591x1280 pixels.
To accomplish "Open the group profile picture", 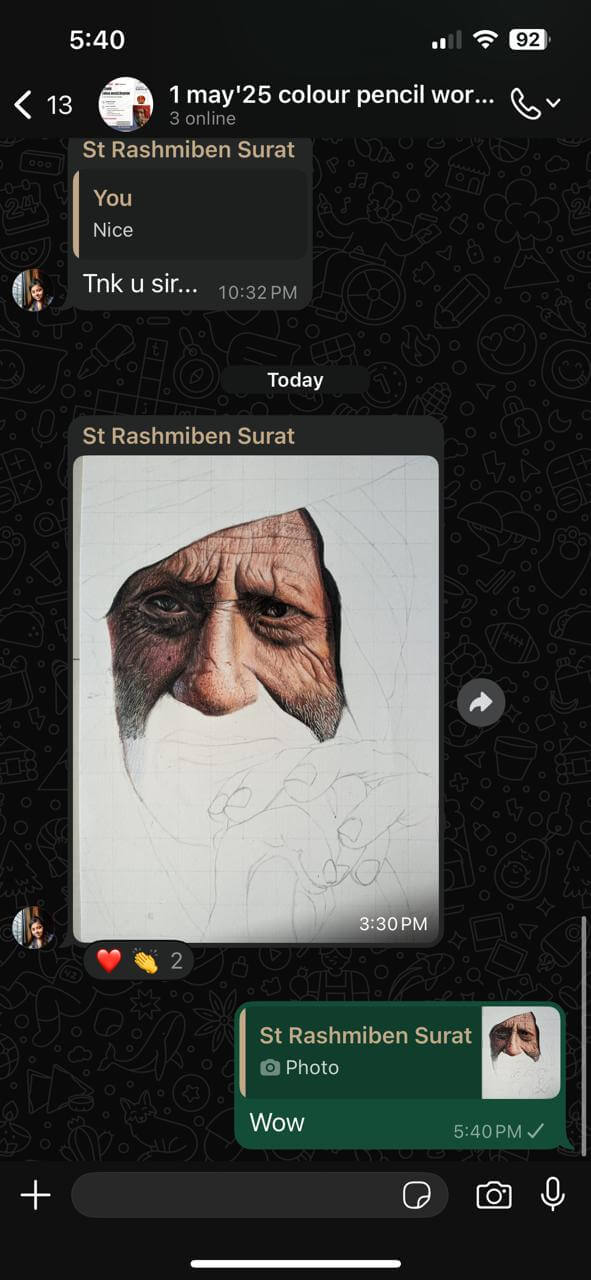I will click(126, 104).
